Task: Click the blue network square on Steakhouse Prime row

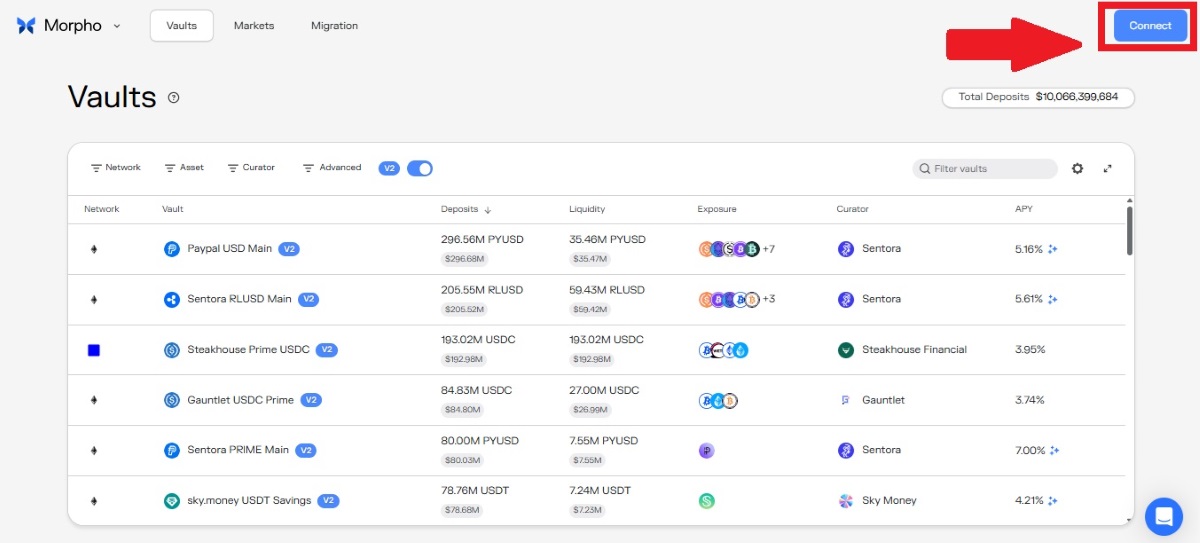Action: click(x=94, y=350)
